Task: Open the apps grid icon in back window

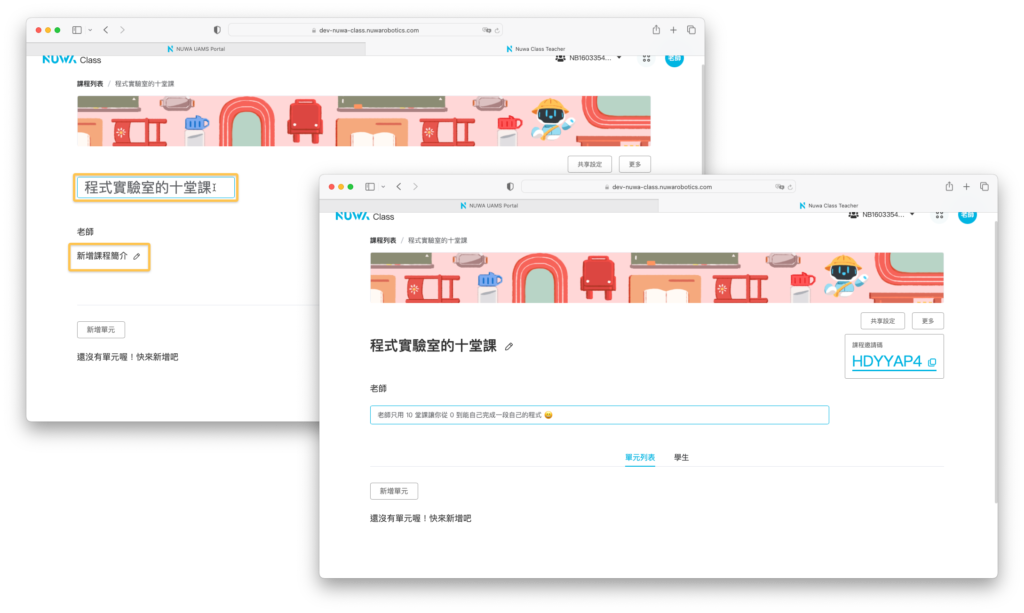Action: click(x=646, y=58)
